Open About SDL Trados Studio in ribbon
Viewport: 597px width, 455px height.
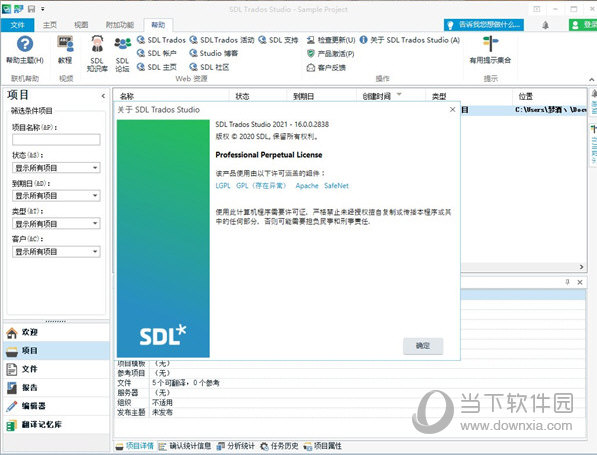coord(410,40)
